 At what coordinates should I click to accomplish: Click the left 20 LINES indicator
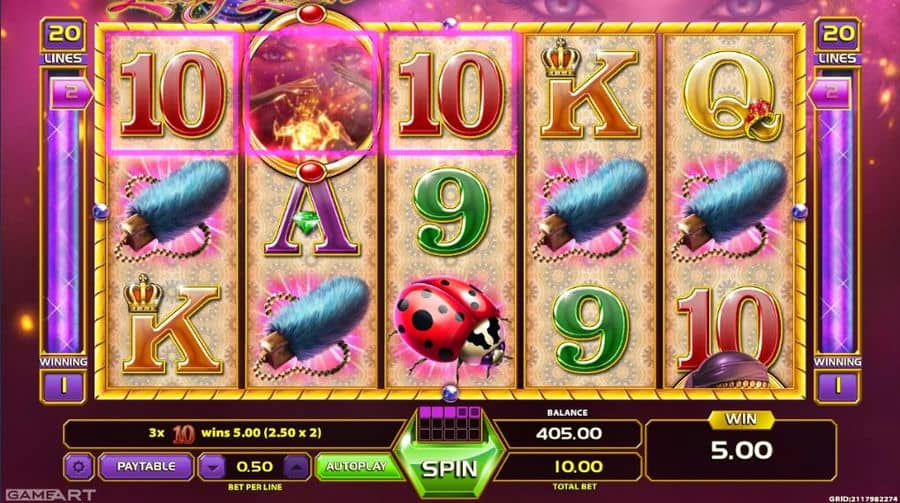pyautogui.click(x=63, y=42)
